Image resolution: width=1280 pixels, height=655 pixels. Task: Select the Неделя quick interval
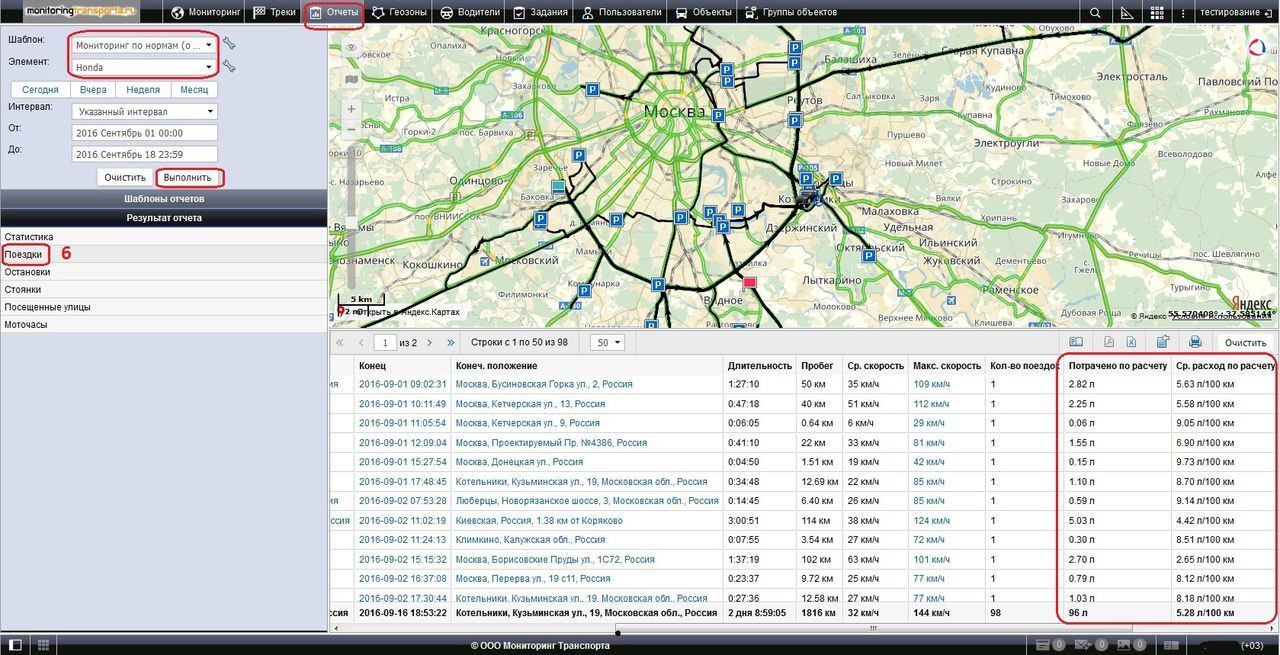[143, 90]
